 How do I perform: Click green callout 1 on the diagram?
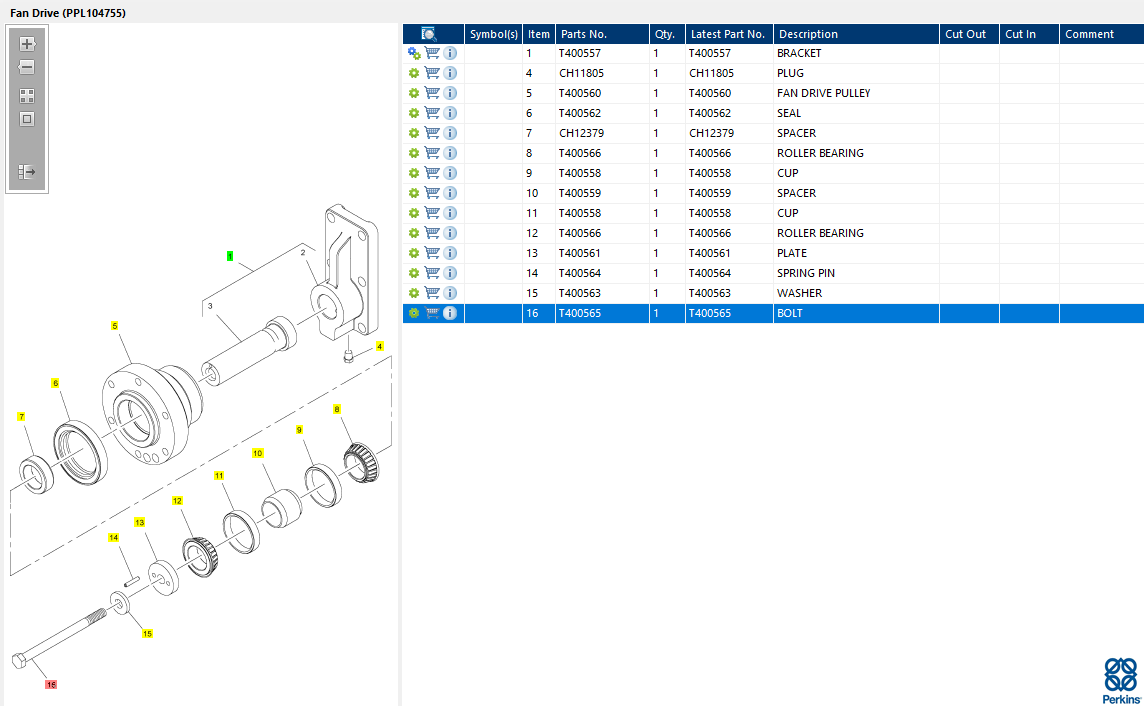click(x=230, y=257)
